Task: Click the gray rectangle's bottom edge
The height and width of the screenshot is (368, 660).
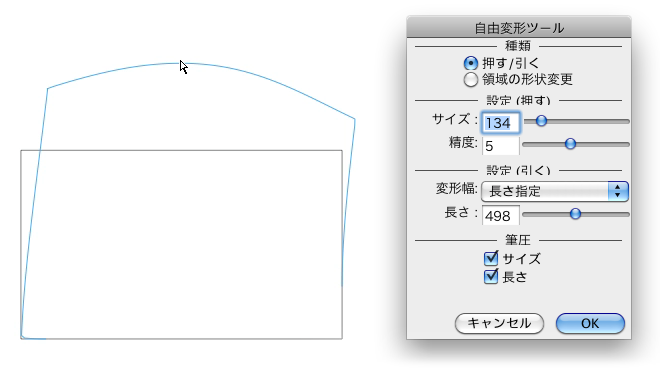Action: 181,339
